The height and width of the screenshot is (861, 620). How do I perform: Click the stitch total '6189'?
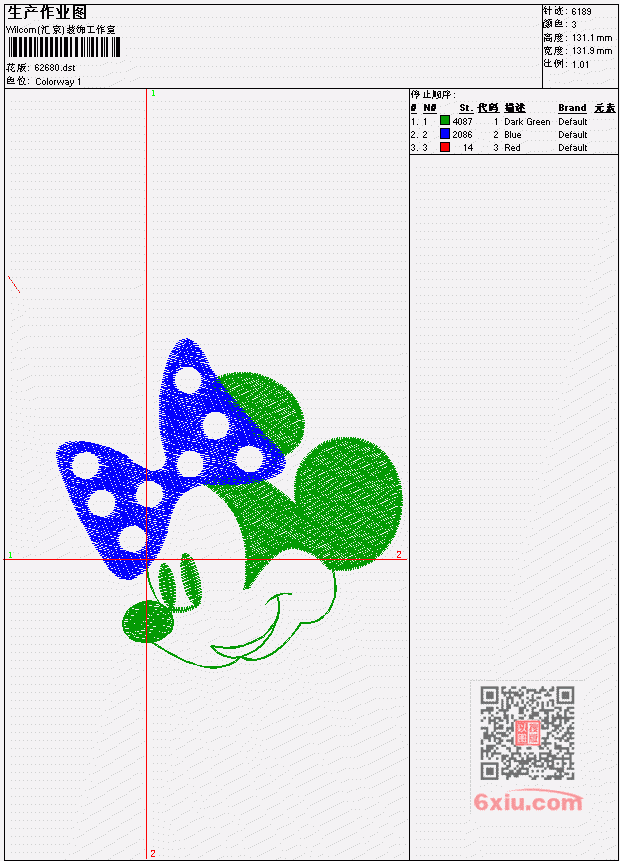581,11
